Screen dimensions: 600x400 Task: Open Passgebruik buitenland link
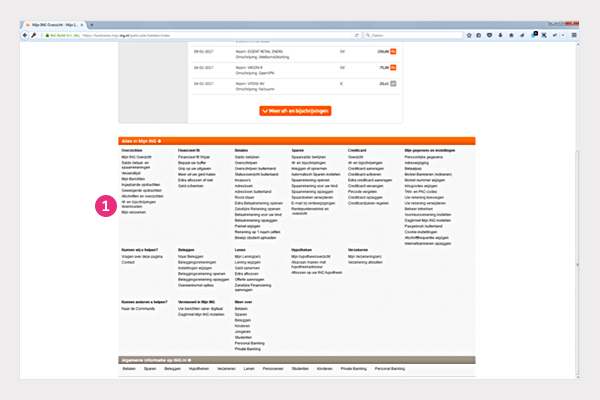(x=423, y=226)
